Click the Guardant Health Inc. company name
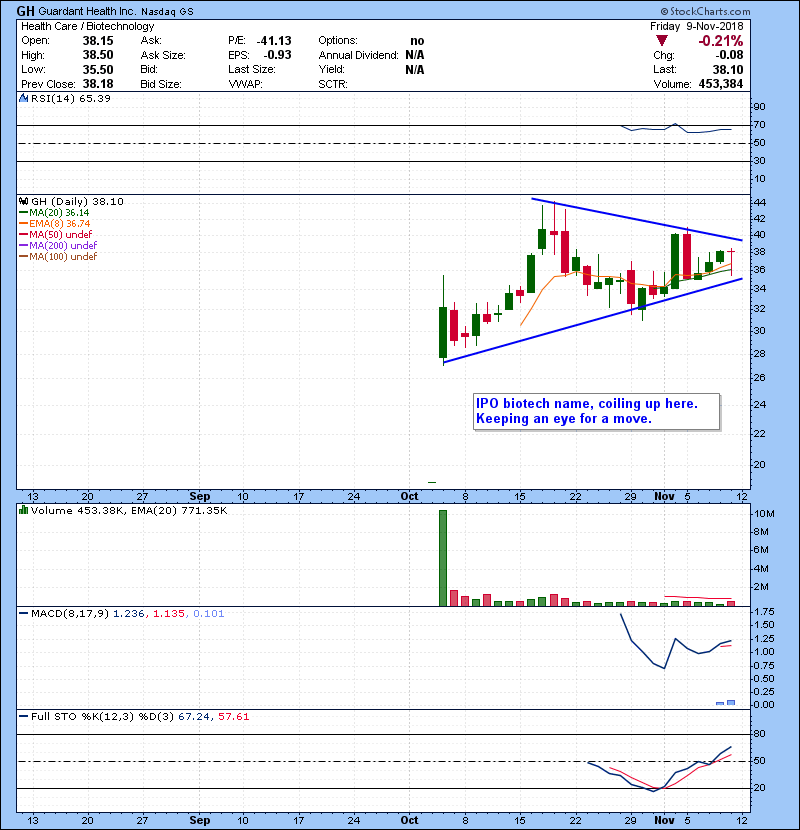The height and width of the screenshot is (830, 800). pyautogui.click(x=87, y=12)
